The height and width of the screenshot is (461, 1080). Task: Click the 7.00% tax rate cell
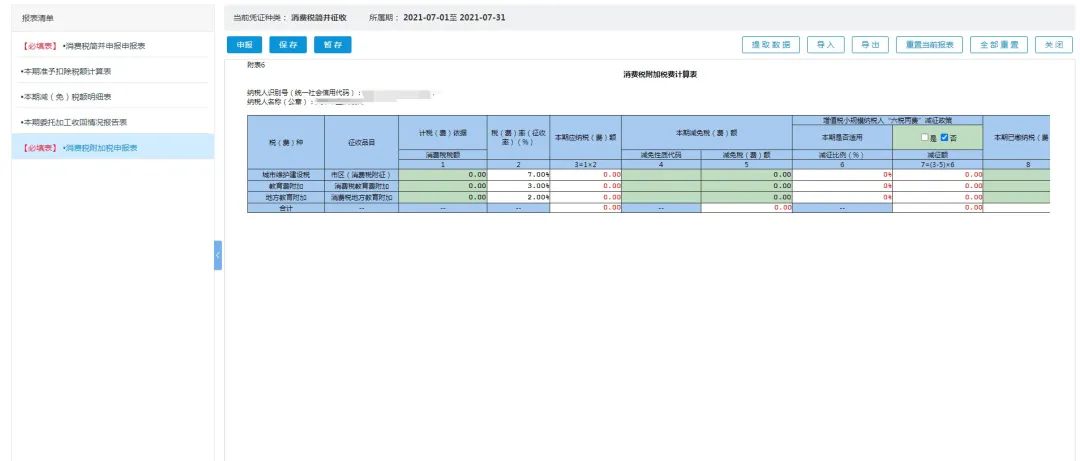click(x=519, y=175)
